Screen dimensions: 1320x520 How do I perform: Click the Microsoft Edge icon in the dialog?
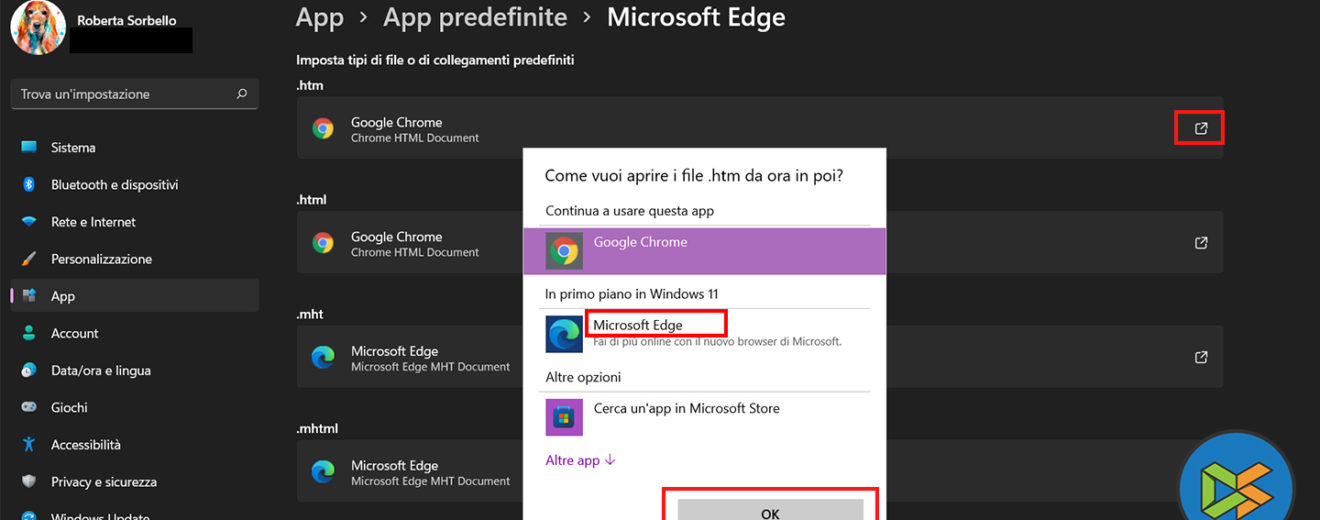coord(564,334)
